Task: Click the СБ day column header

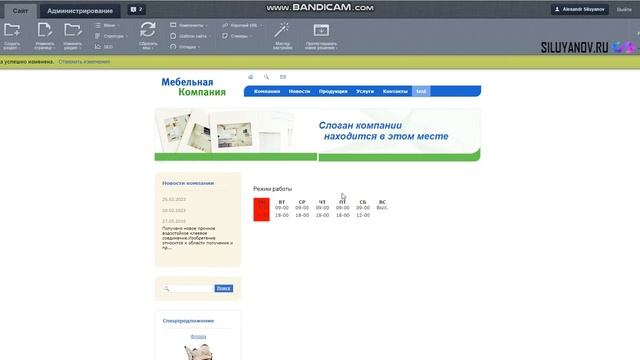Action: coord(363,202)
